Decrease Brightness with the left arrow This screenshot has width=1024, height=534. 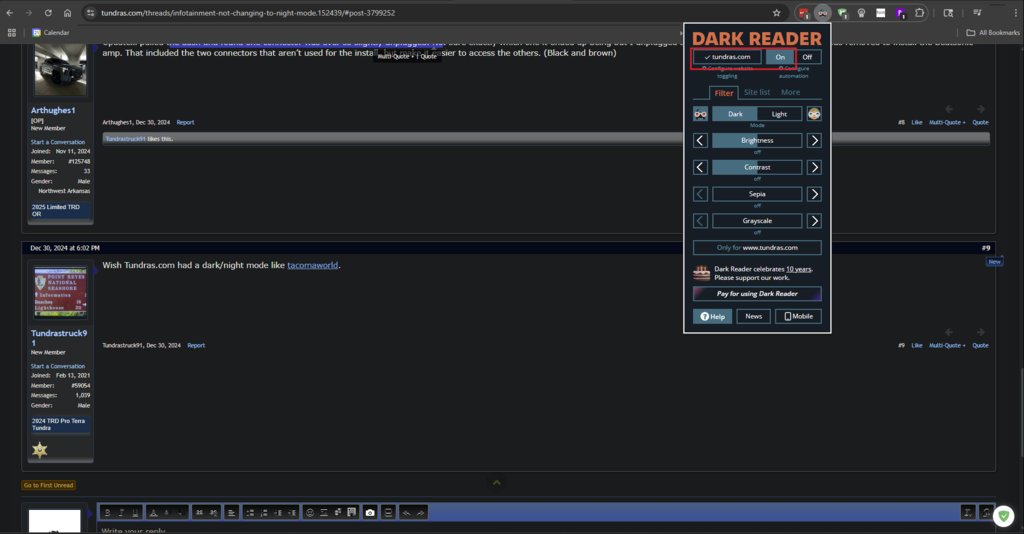click(x=700, y=140)
